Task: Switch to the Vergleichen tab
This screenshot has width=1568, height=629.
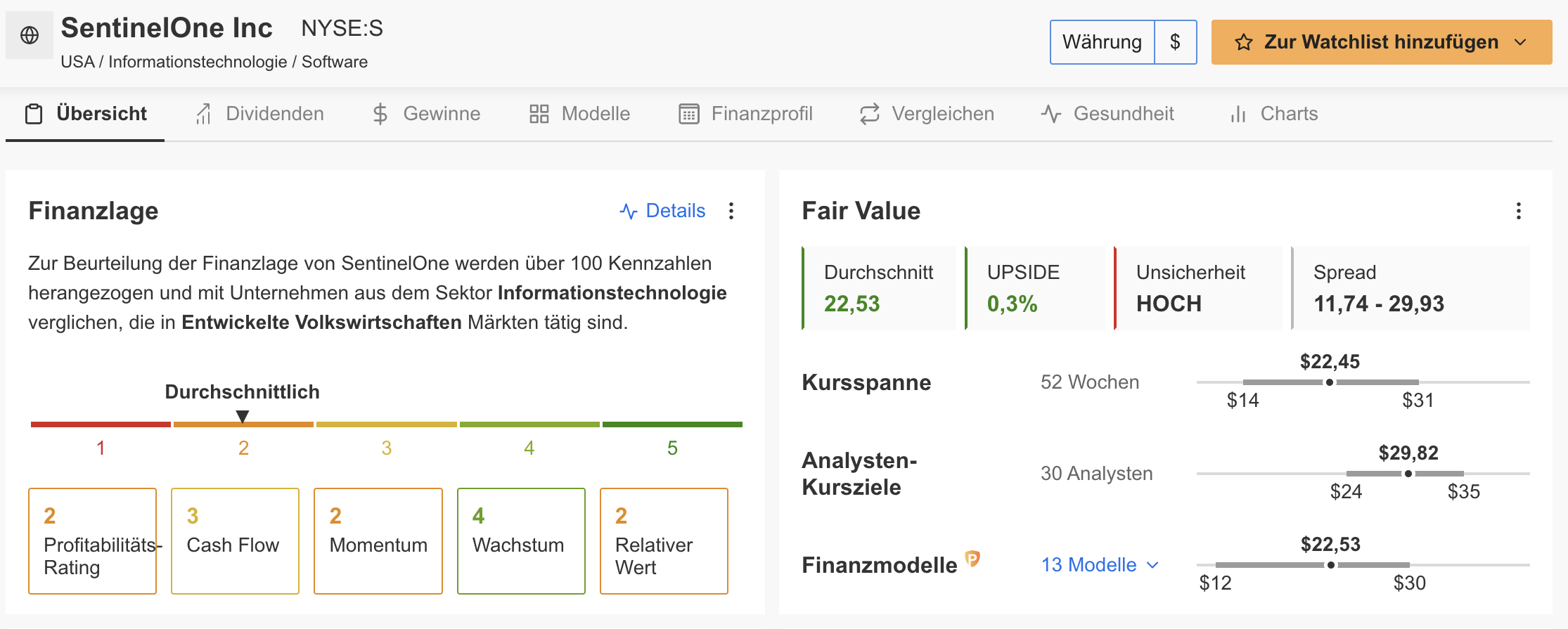Action: [x=927, y=114]
